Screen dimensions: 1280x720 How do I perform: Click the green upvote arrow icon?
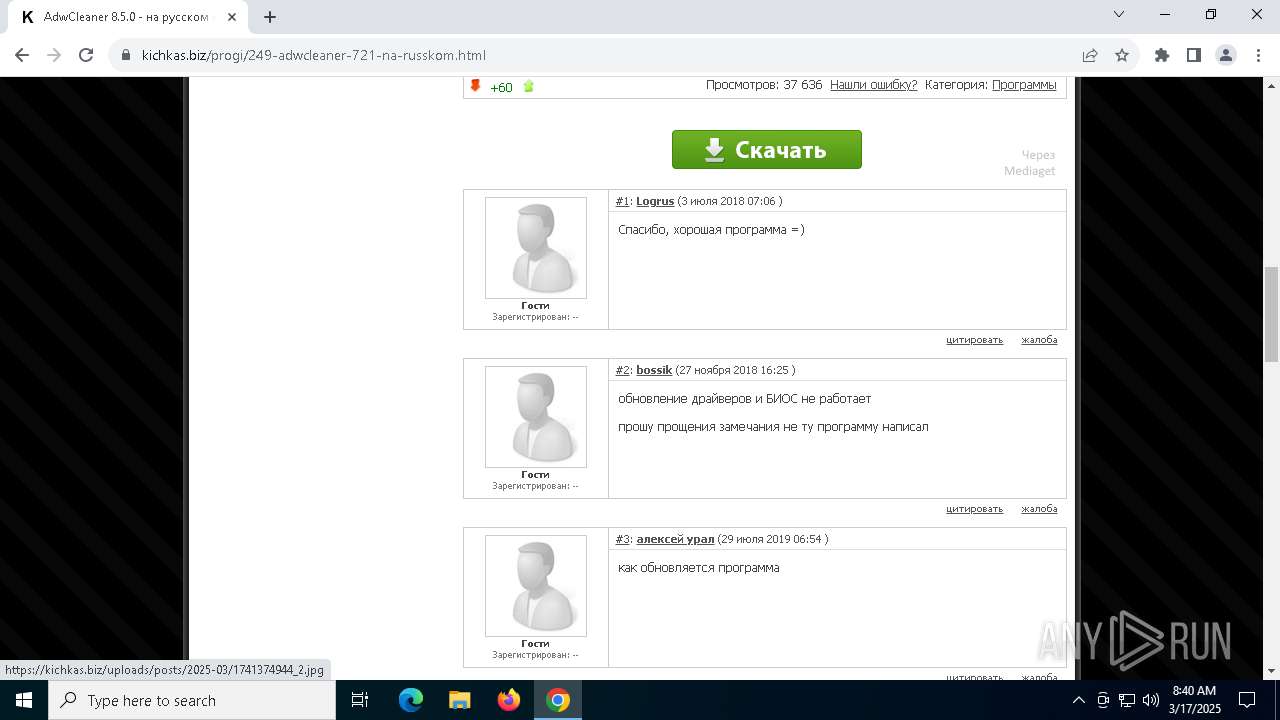528,87
